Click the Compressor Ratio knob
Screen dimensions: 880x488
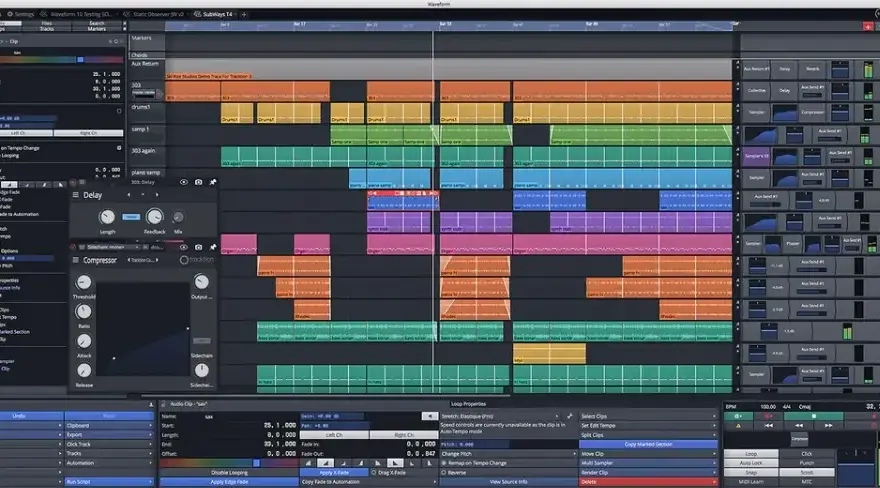point(84,311)
